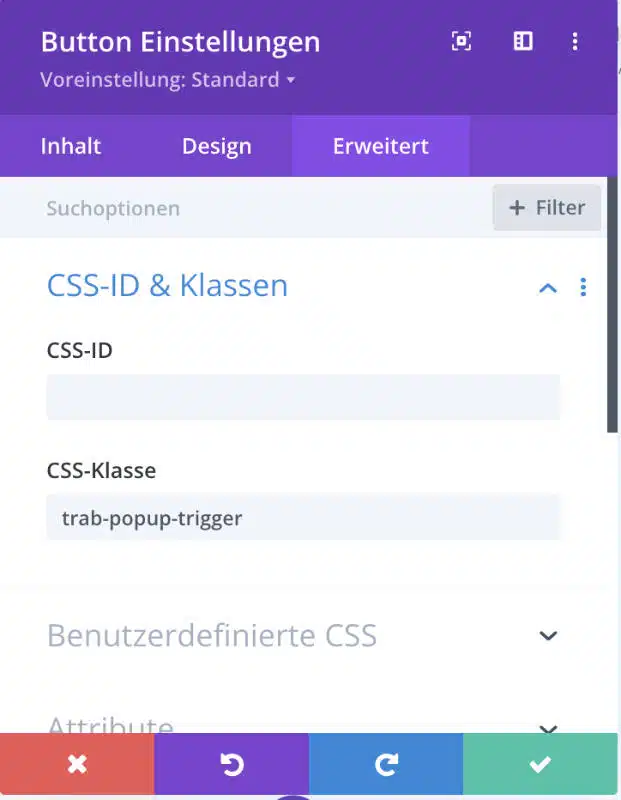Switch to the Inhalt tab

71,146
